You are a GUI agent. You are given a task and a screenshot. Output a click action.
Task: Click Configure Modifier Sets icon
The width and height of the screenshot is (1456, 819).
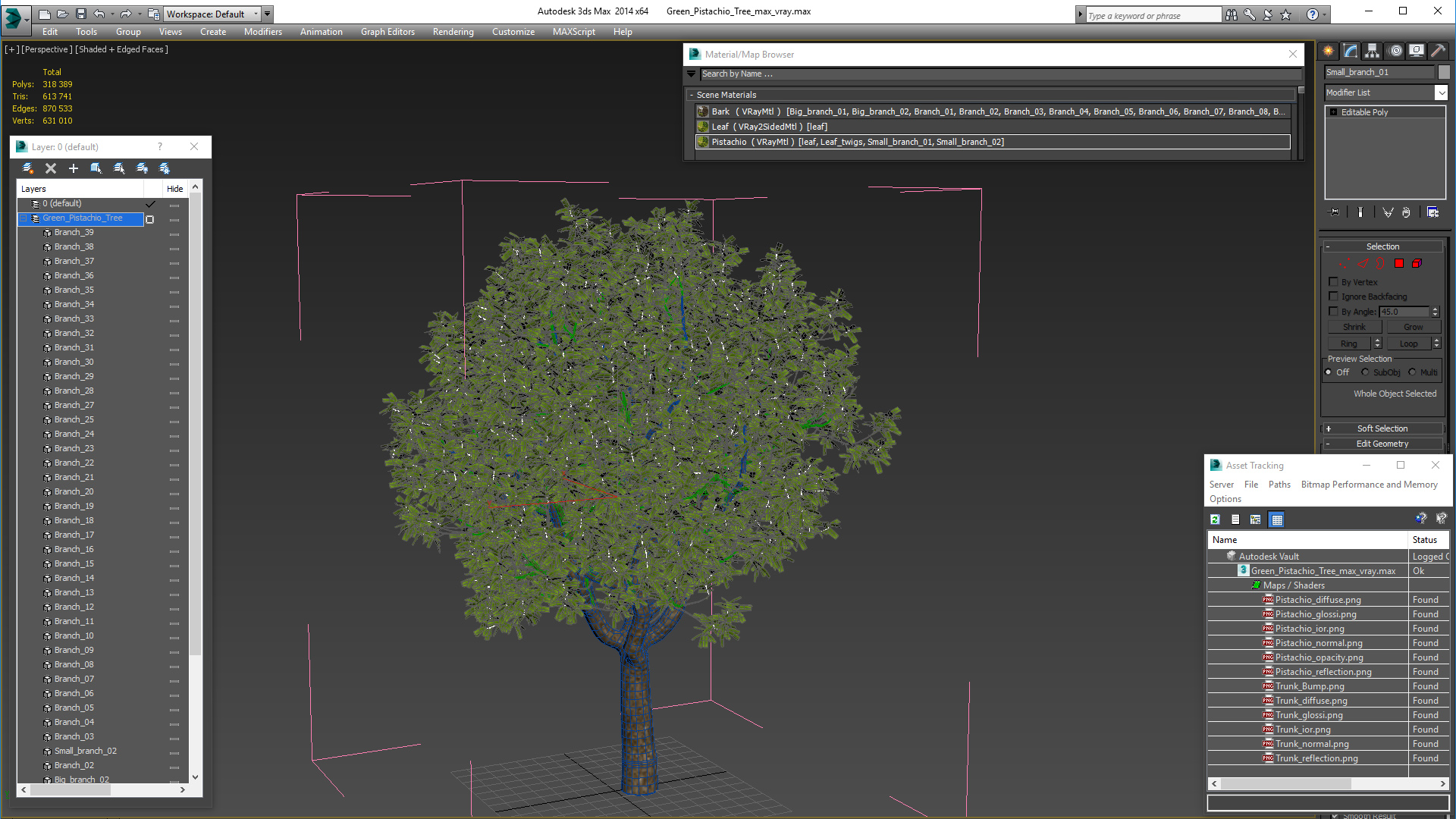coord(1432,212)
